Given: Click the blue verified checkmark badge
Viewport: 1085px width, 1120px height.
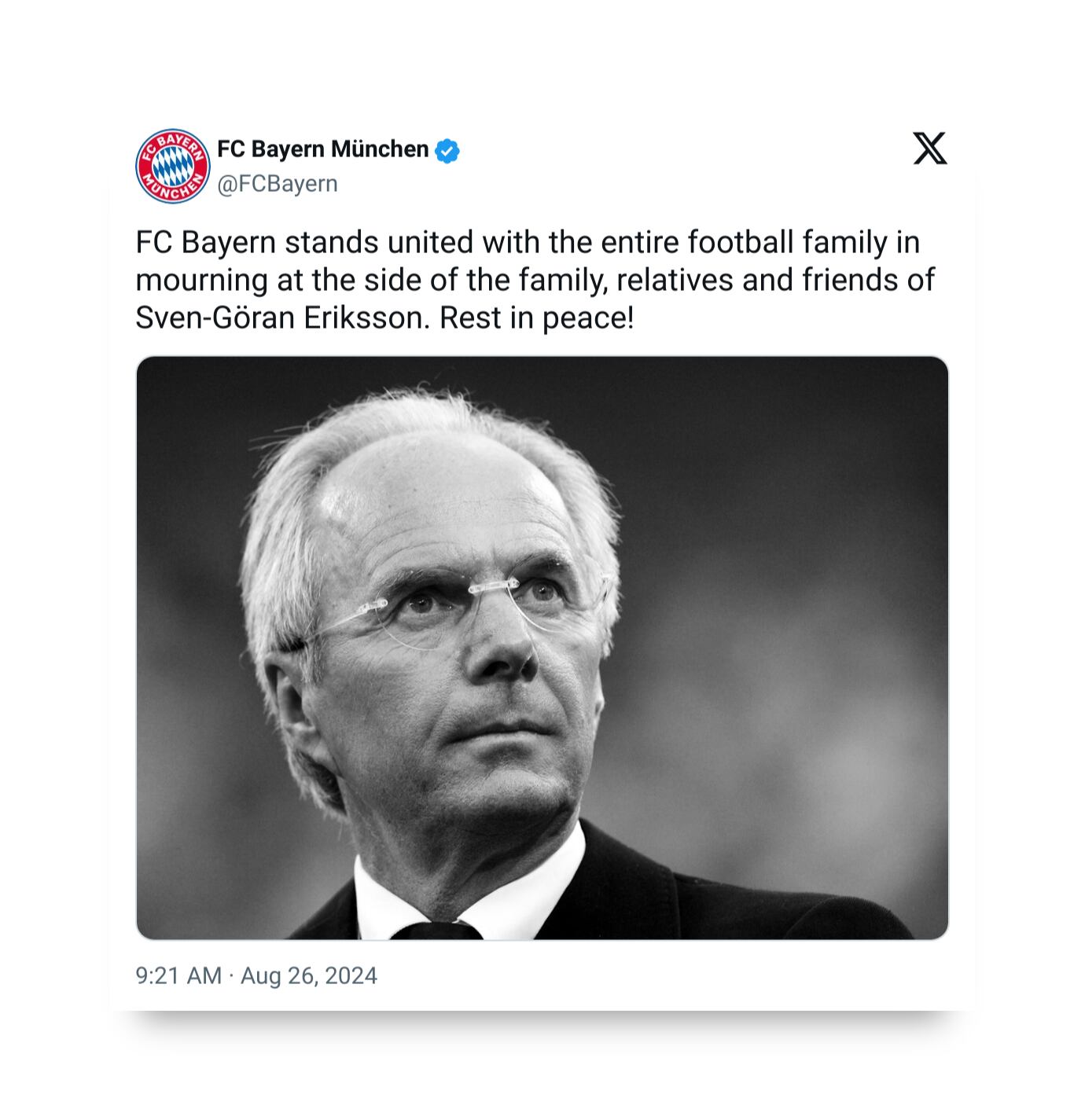Looking at the screenshot, I should click(x=447, y=150).
